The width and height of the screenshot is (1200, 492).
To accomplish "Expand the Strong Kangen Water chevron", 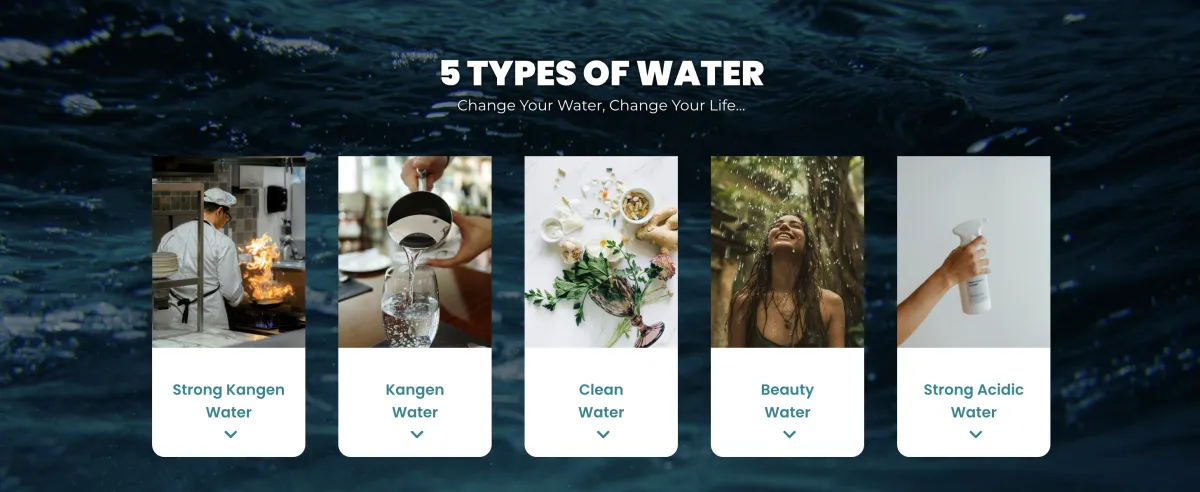I will [x=230, y=434].
